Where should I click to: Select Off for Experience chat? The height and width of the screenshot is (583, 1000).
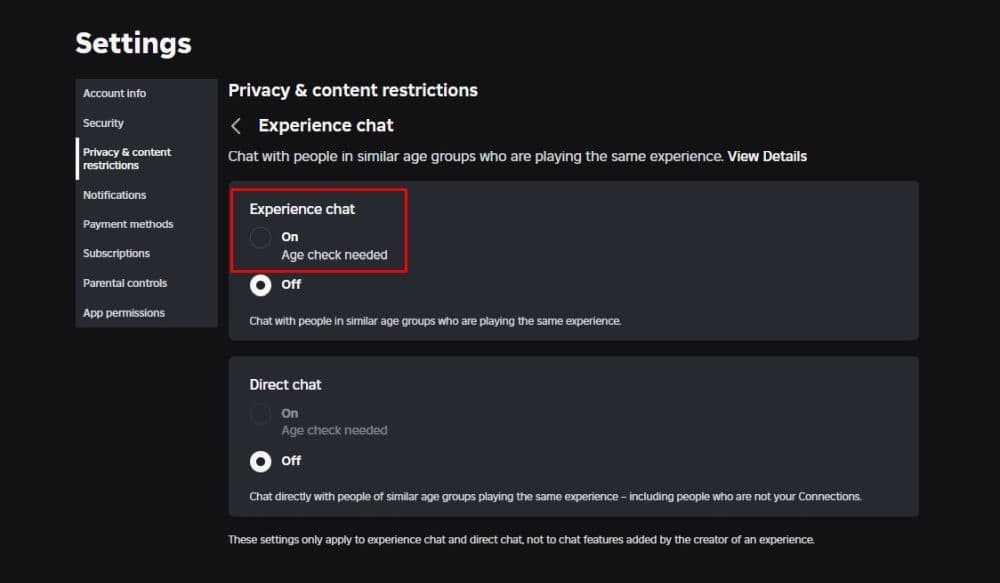tap(261, 284)
